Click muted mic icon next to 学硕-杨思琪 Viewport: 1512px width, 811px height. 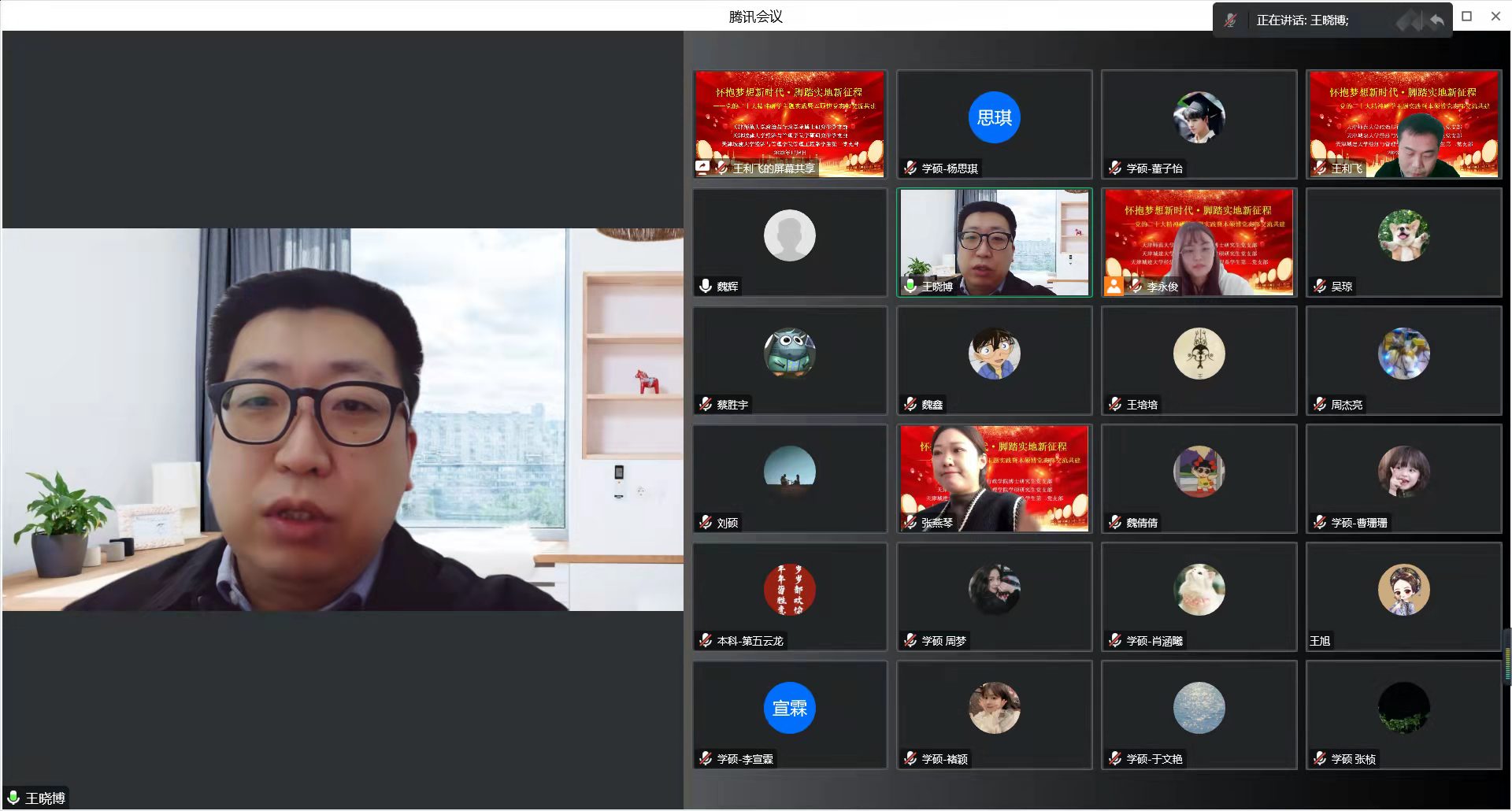(x=910, y=168)
